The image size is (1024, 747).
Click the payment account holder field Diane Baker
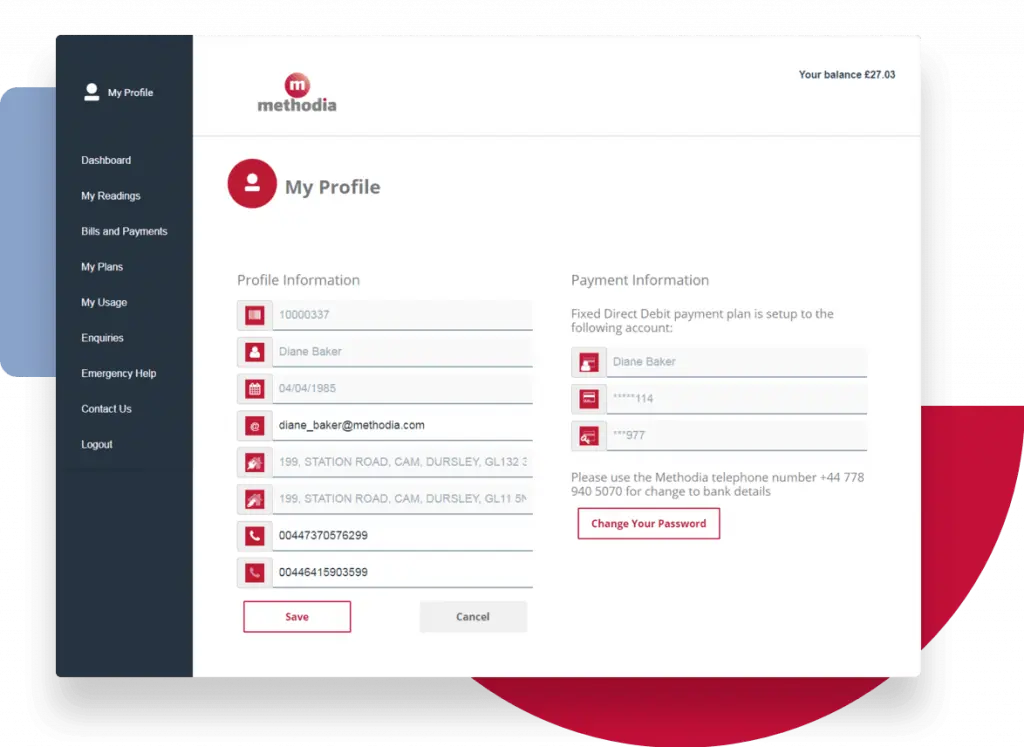click(737, 362)
